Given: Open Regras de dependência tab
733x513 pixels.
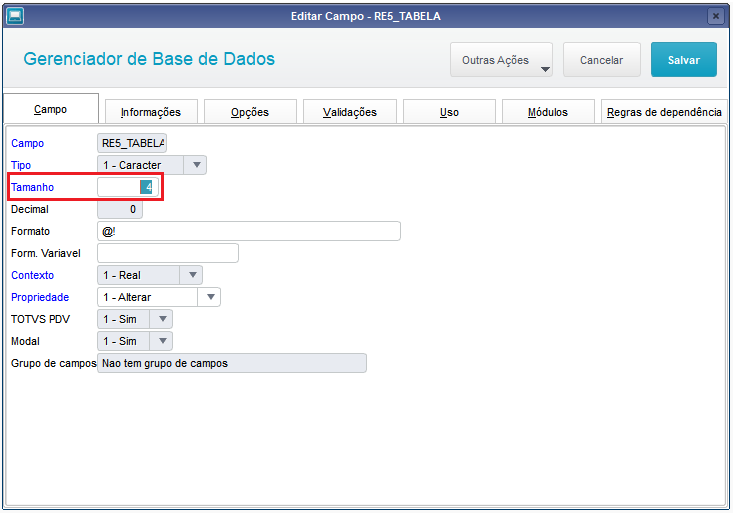Looking at the screenshot, I should (x=664, y=112).
